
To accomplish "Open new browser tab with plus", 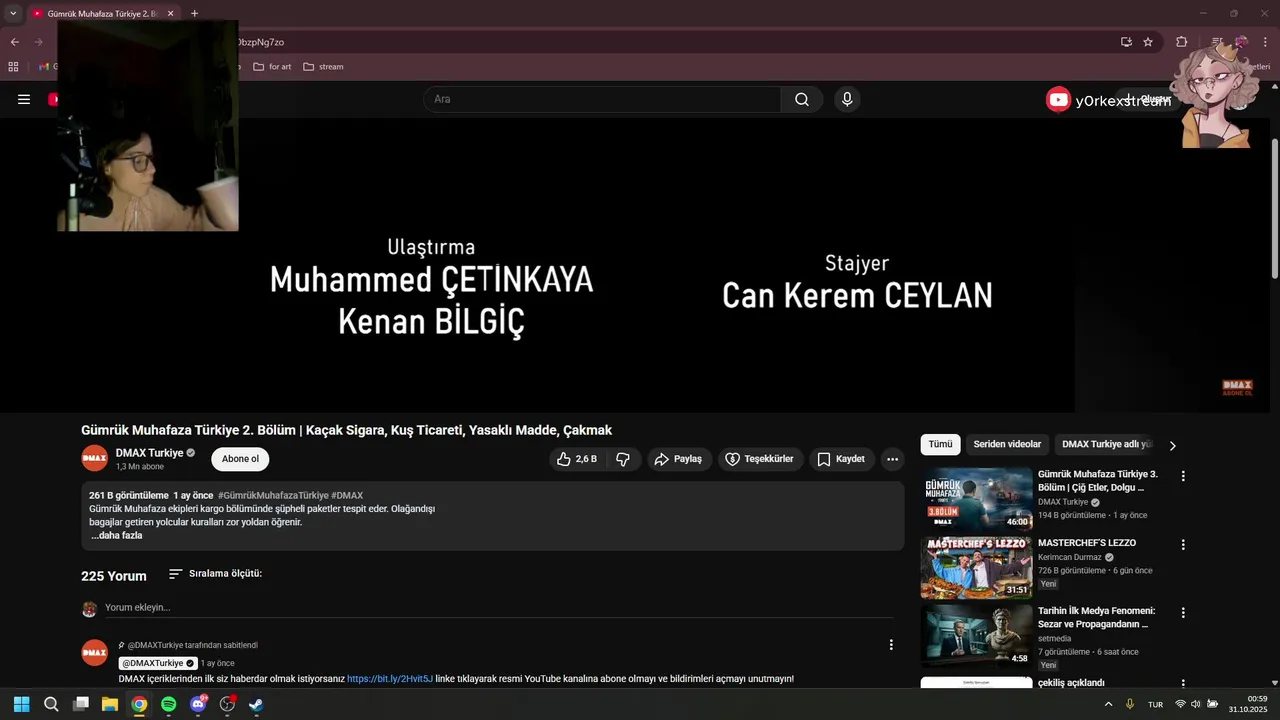I will 194,14.
